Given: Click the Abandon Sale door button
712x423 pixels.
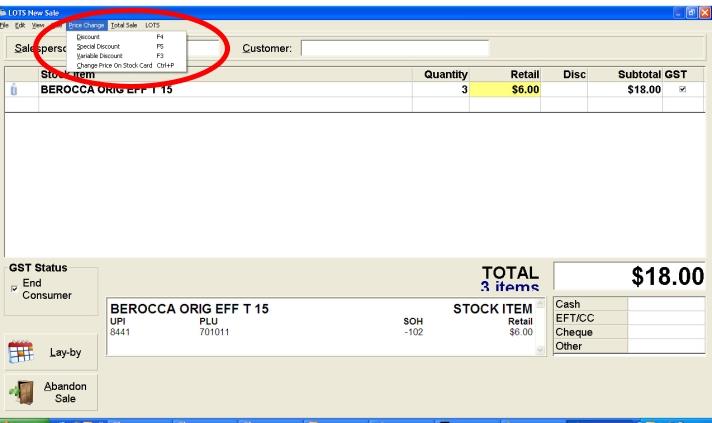Looking at the screenshot, I should [x=49, y=392].
